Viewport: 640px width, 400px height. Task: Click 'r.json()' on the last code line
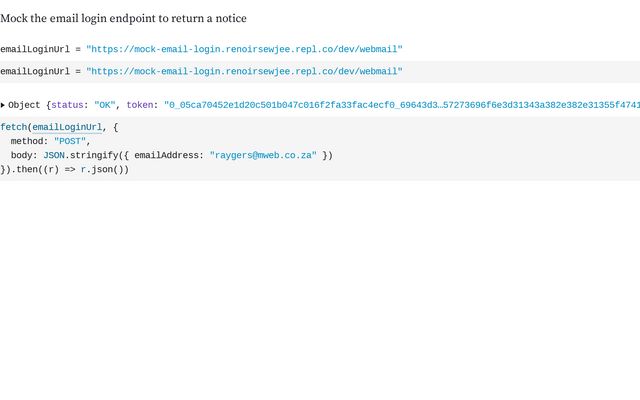click(105, 169)
